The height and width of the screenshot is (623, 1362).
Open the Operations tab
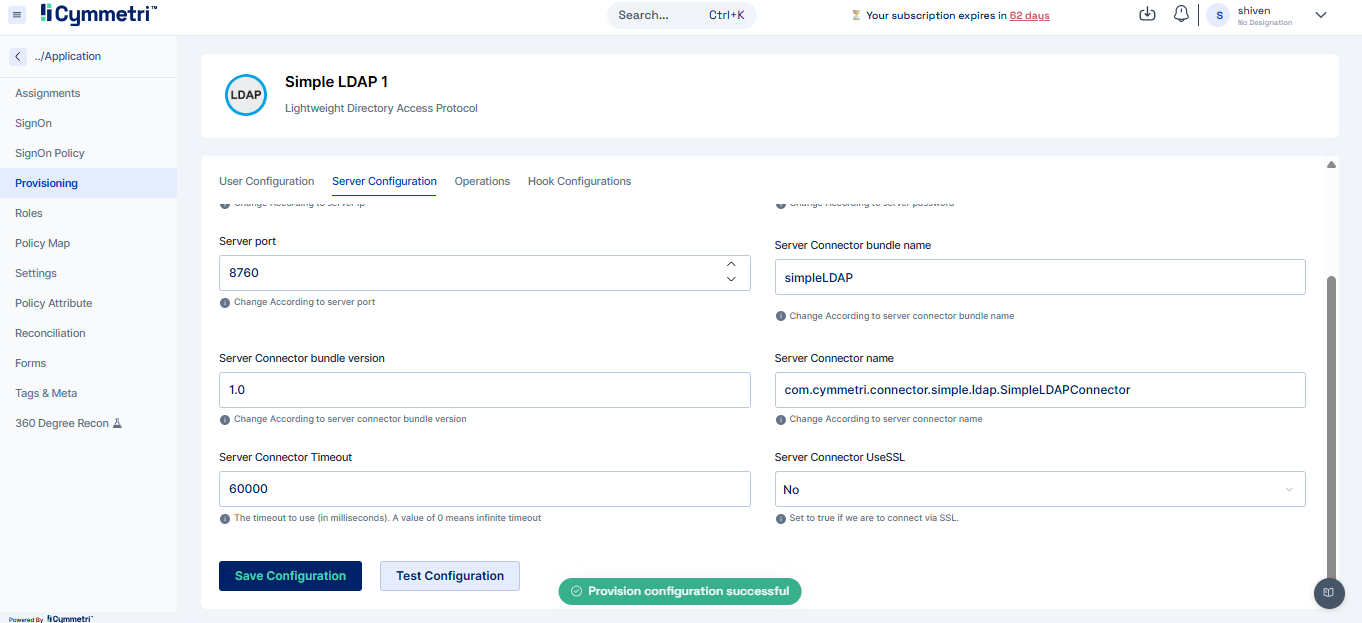482,181
